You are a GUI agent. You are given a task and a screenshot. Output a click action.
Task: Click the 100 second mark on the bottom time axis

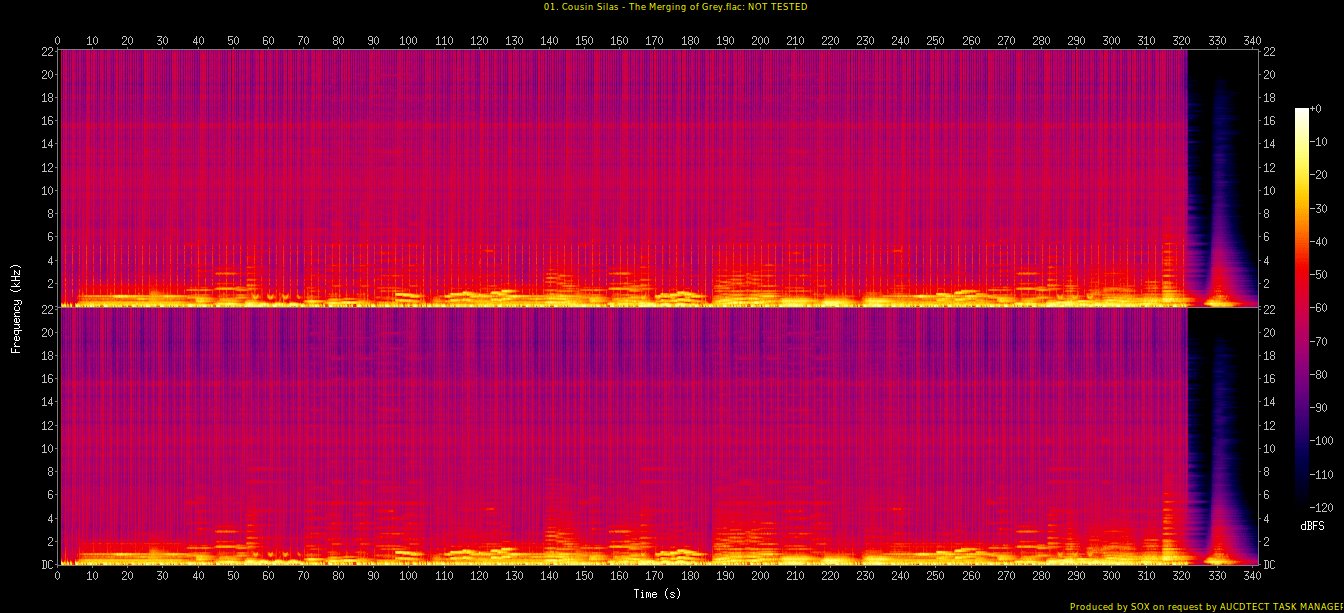pyautogui.click(x=408, y=576)
